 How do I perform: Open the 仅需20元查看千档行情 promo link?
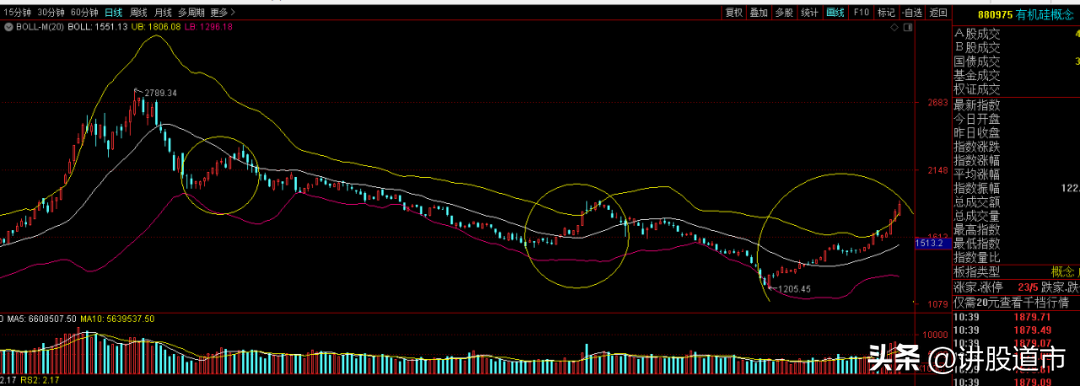(1010, 302)
